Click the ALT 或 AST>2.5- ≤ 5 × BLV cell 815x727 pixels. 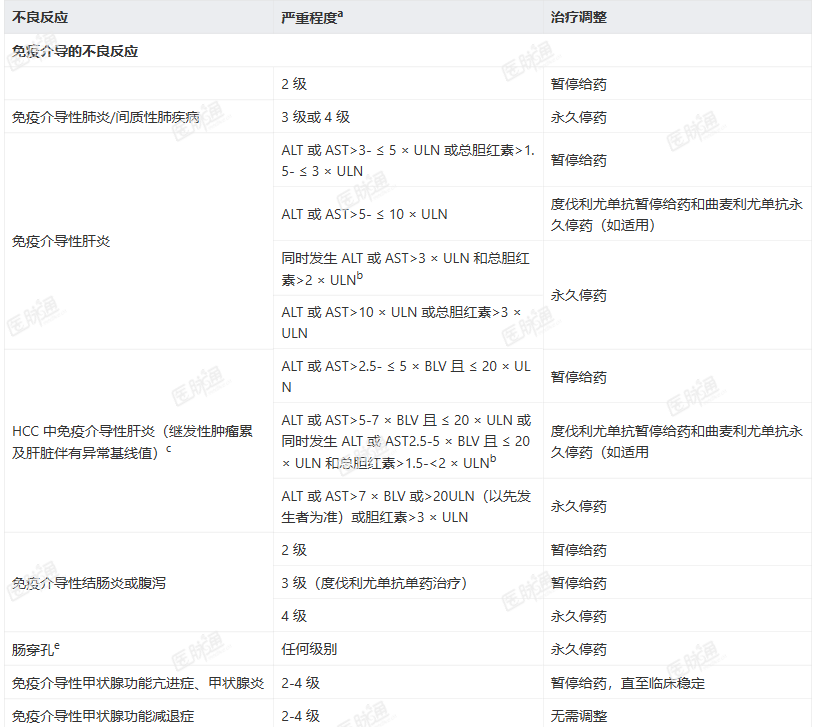(406, 377)
